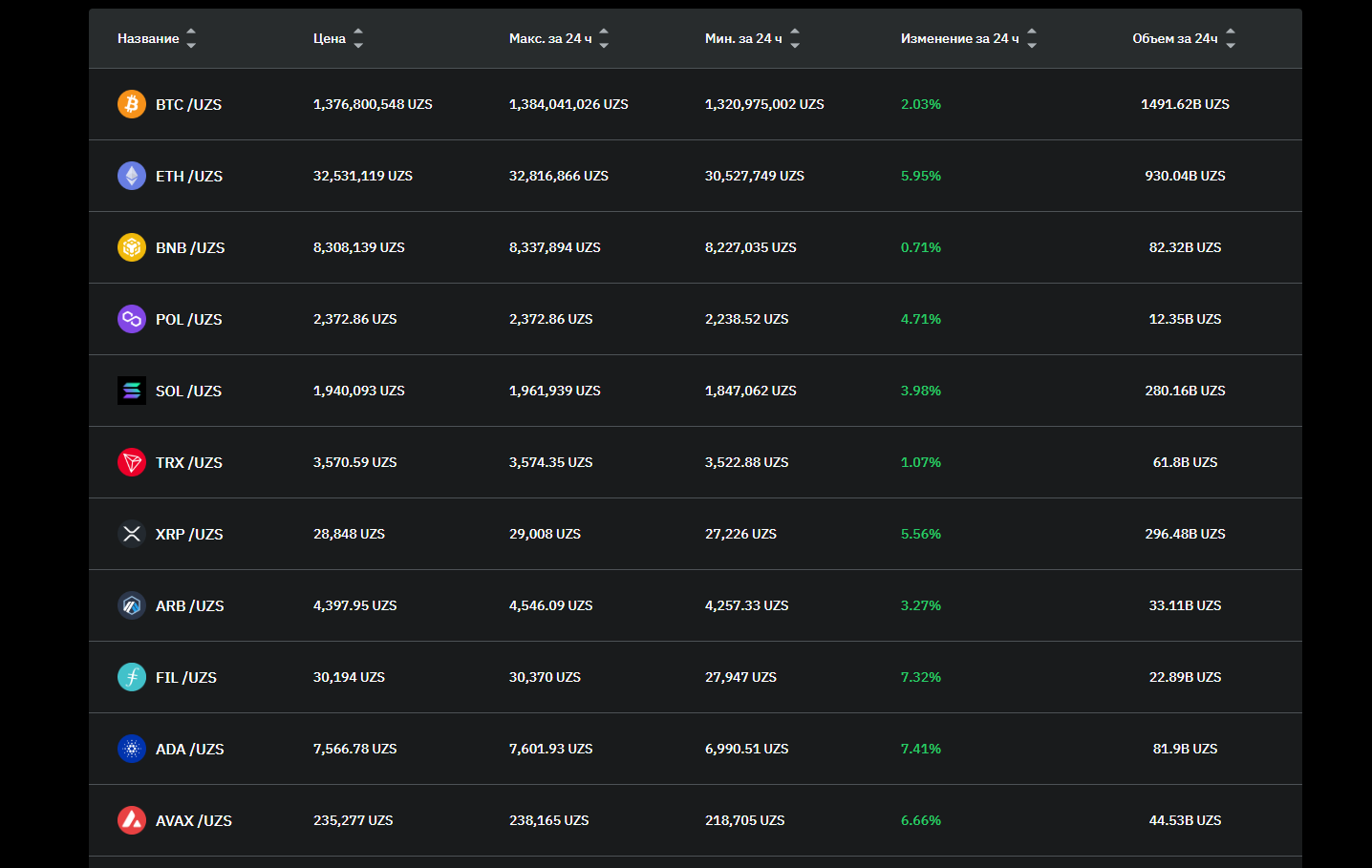This screenshot has width=1372, height=868.
Task: Click BNB price 8,308,139 UZS
Action: [359, 247]
